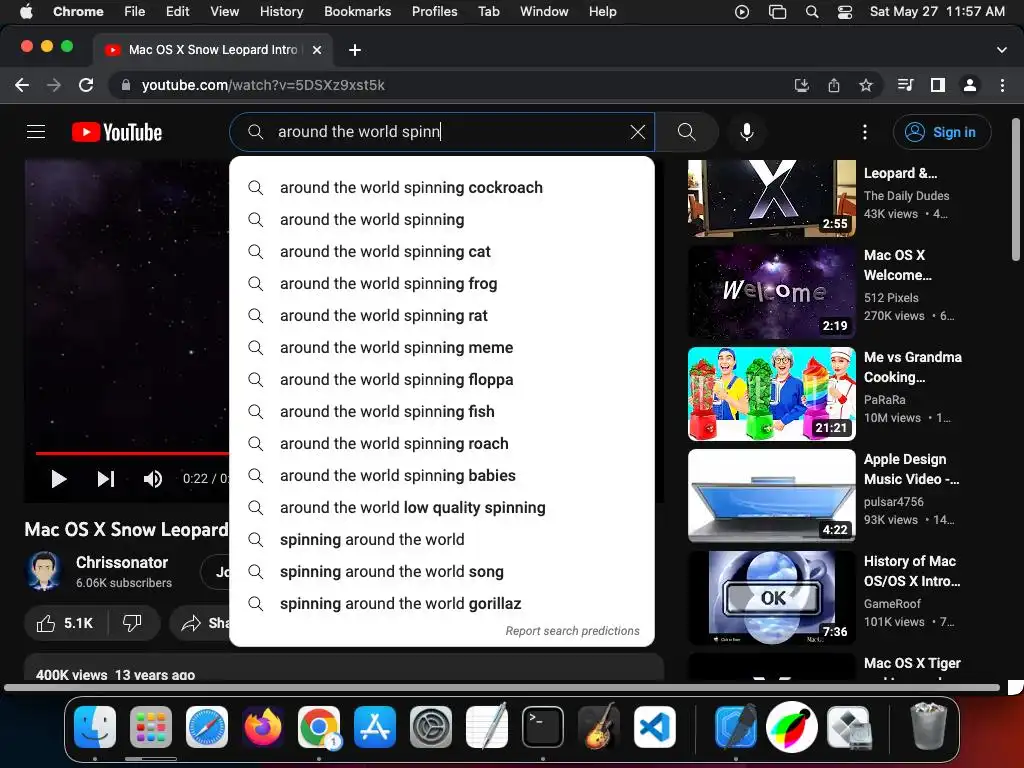Click the address bar URL field
This screenshot has width=1024, height=768.
pyautogui.click(x=451, y=85)
